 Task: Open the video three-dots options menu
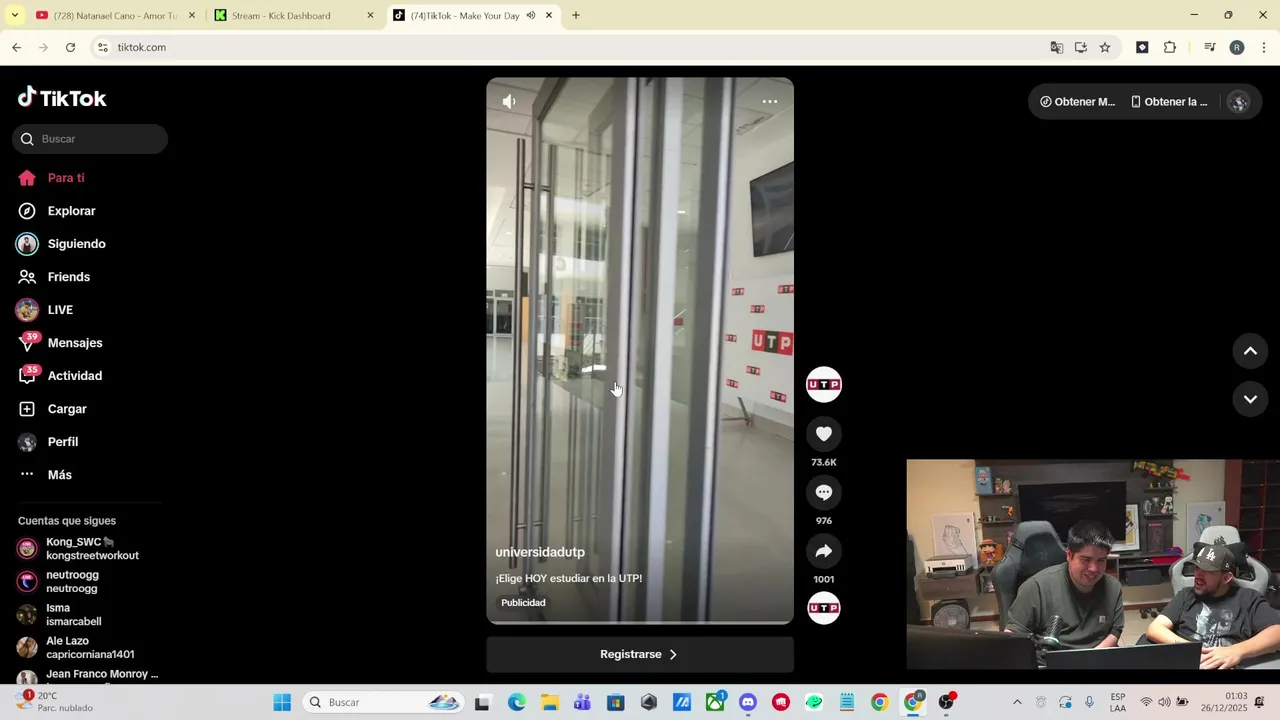(770, 101)
